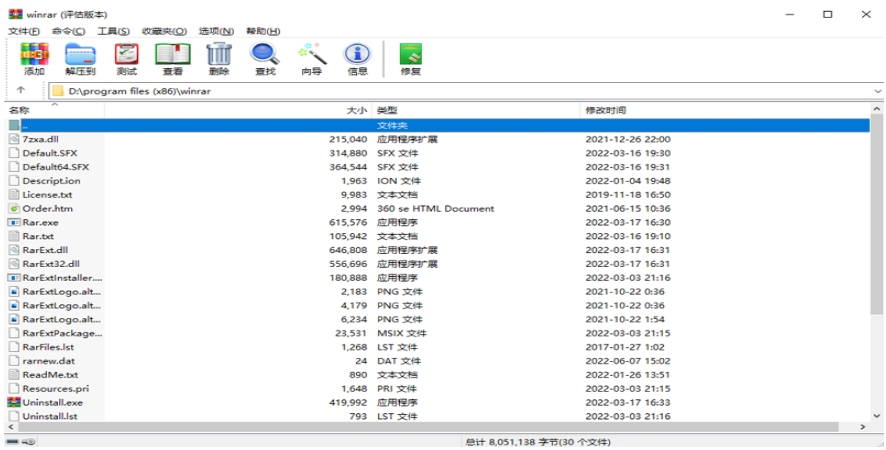The width and height of the screenshot is (886, 450).
Task: Click the 测试 (Test) toolbar icon
Action: point(126,58)
